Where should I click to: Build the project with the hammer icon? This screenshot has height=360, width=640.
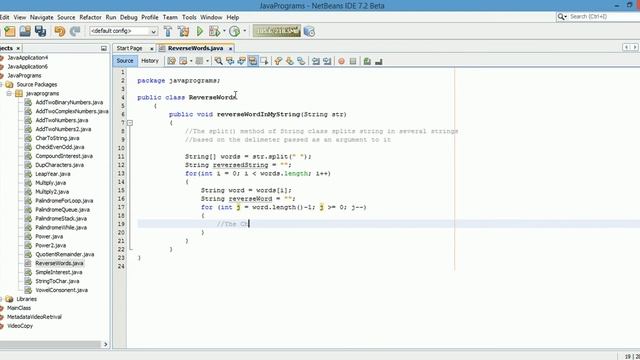coord(168,31)
